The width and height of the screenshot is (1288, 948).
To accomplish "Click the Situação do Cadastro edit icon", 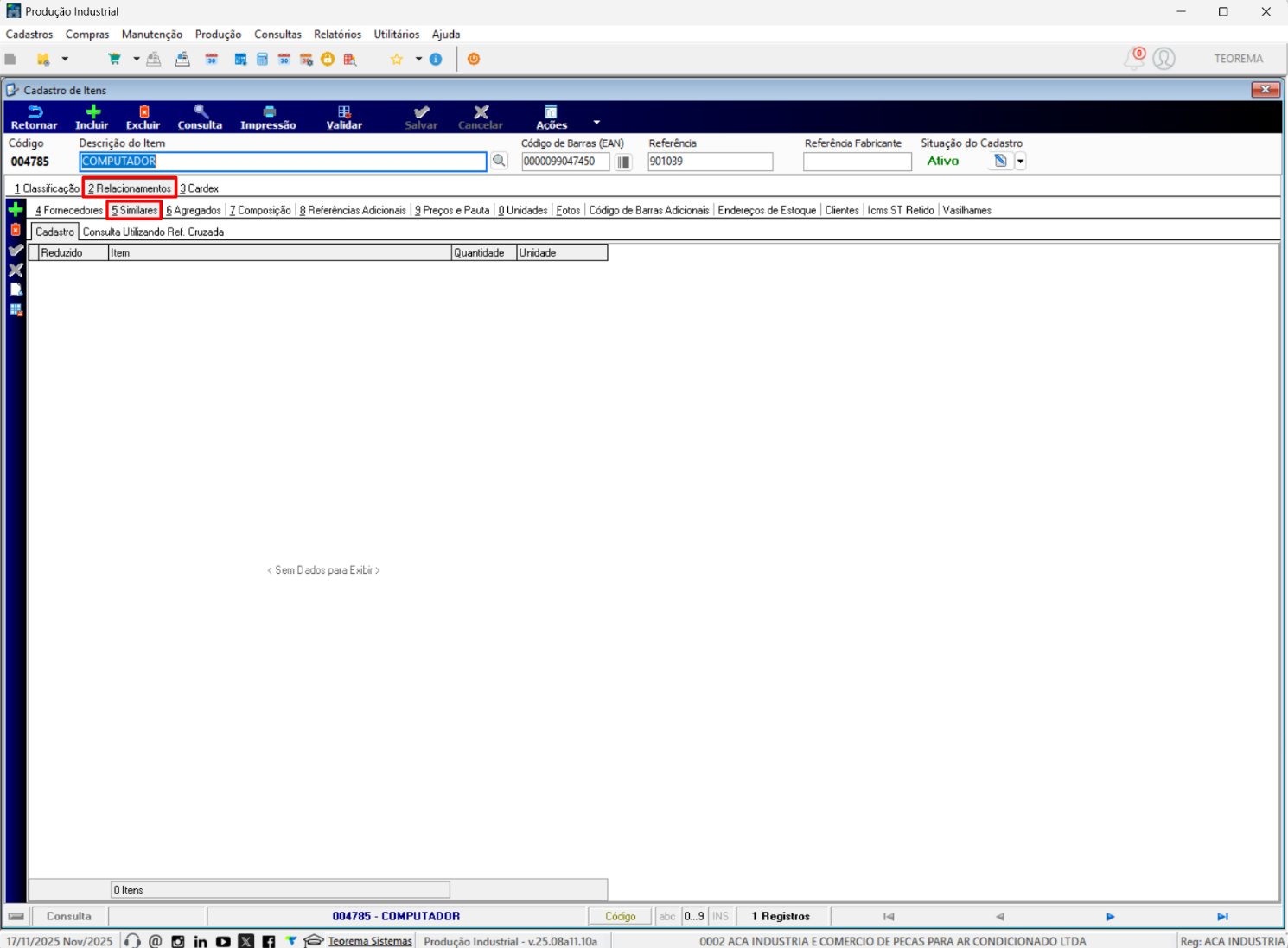I will pos(1000,161).
